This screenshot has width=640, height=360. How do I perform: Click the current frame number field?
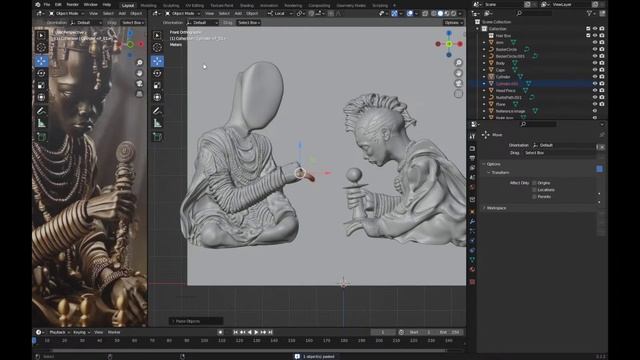383,332
